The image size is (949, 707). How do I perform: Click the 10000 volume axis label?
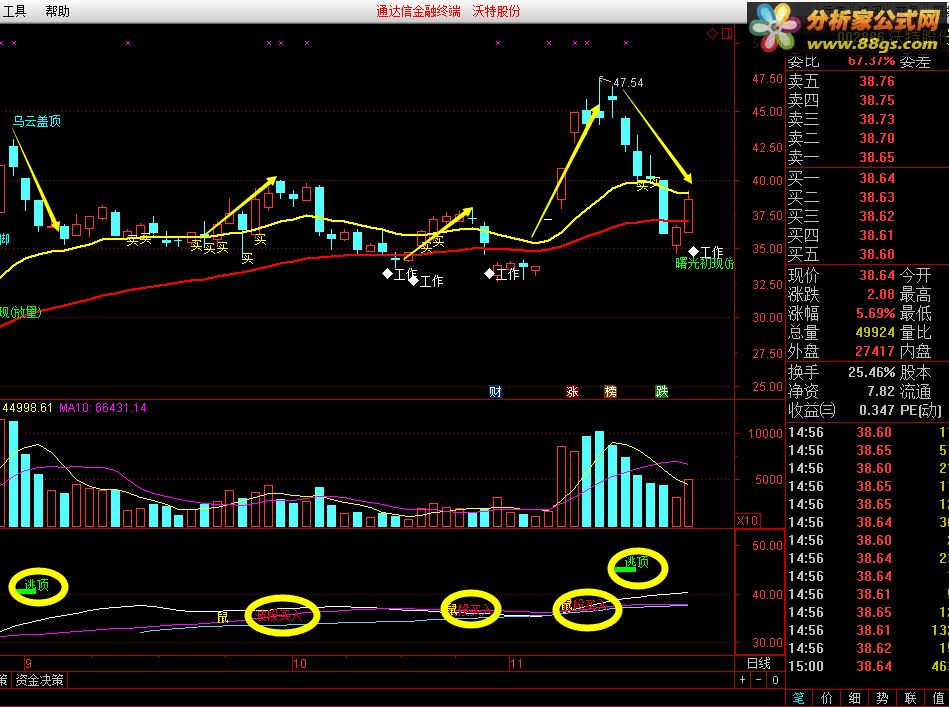(765, 433)
